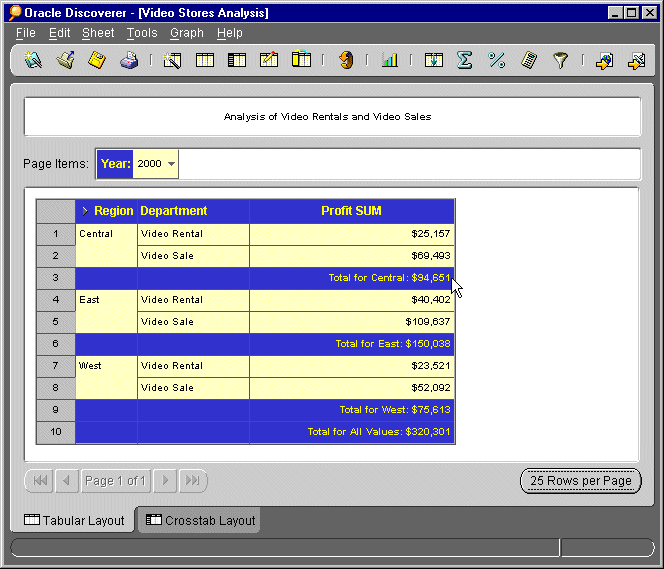Go to the last page
This screenshot has height=569, width=664.
pyautogui.click(x=193, y=481)
